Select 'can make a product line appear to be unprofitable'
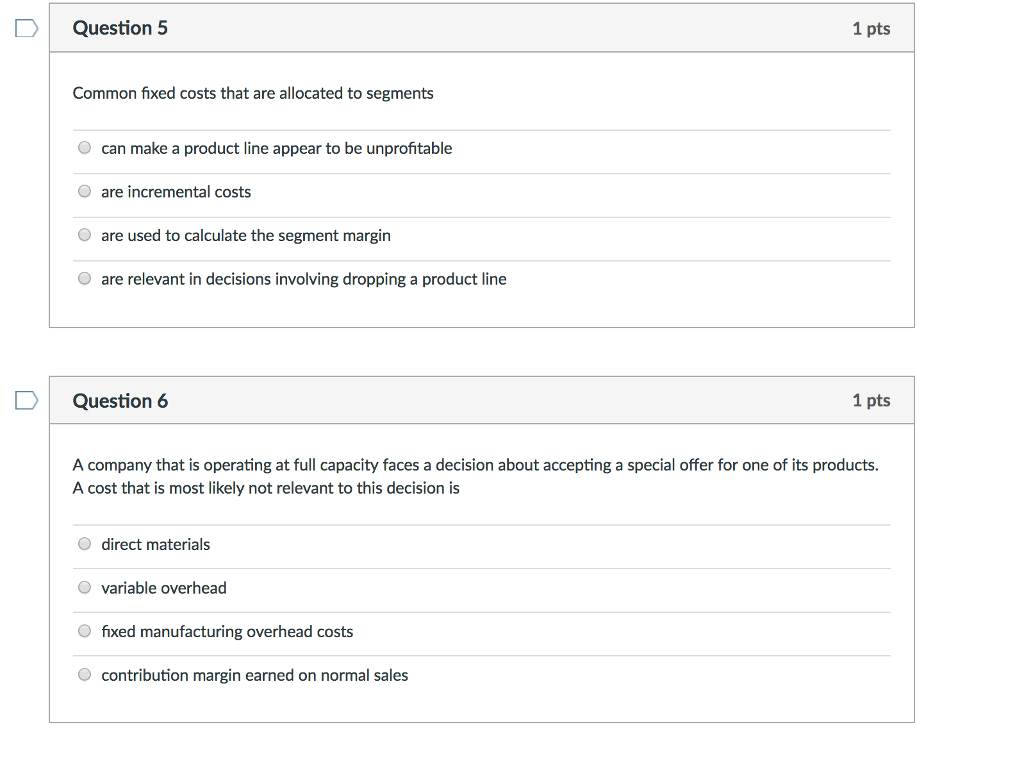The height and width of the screenshot is (759, 1024). [84, 147]
